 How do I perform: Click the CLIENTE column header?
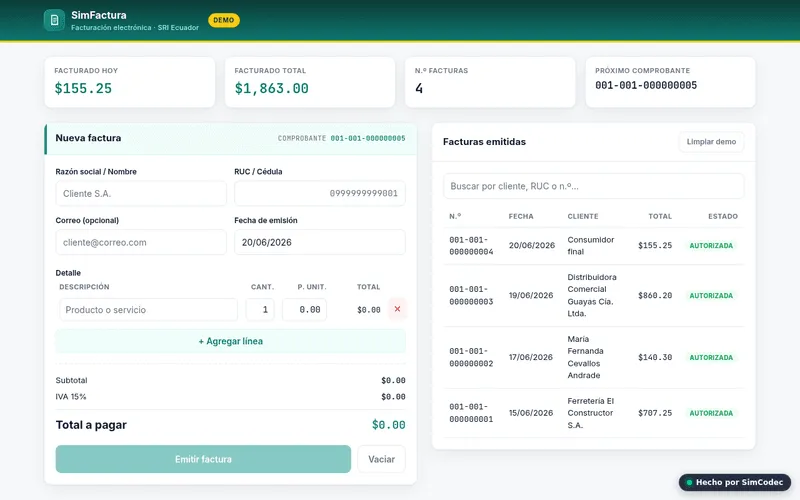coord(583,216)
